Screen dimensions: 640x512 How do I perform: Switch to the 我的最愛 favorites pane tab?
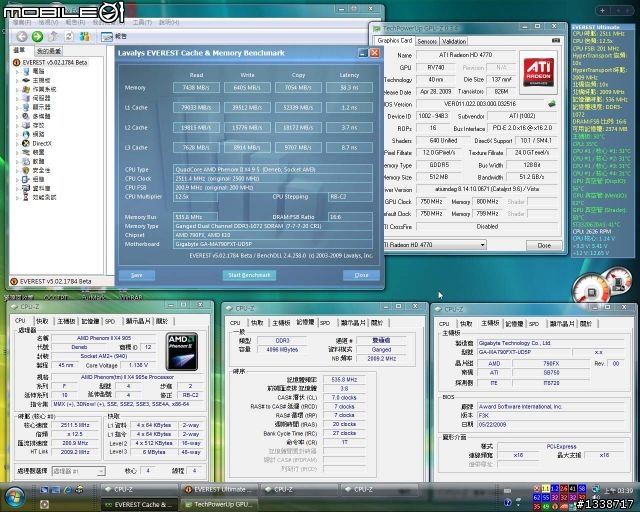tap(49, 51)
